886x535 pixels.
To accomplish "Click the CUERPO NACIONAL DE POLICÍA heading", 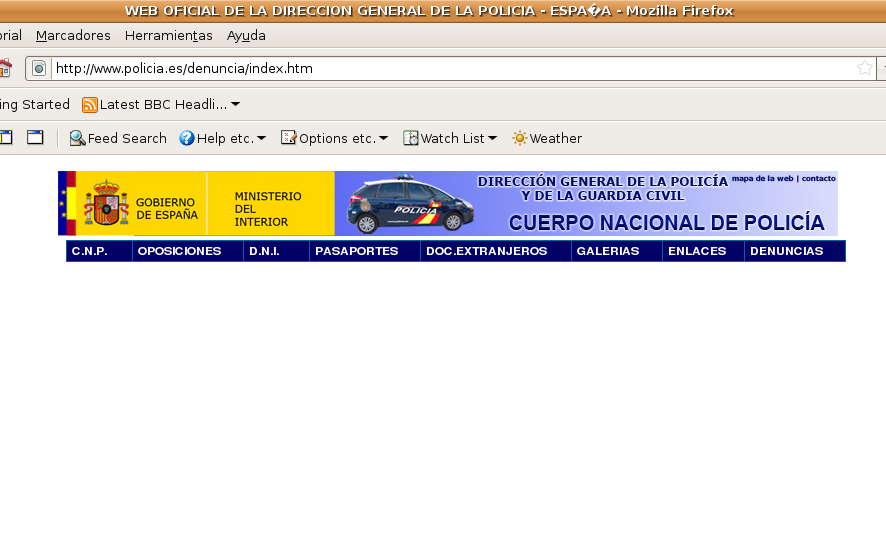I will 667,223.
